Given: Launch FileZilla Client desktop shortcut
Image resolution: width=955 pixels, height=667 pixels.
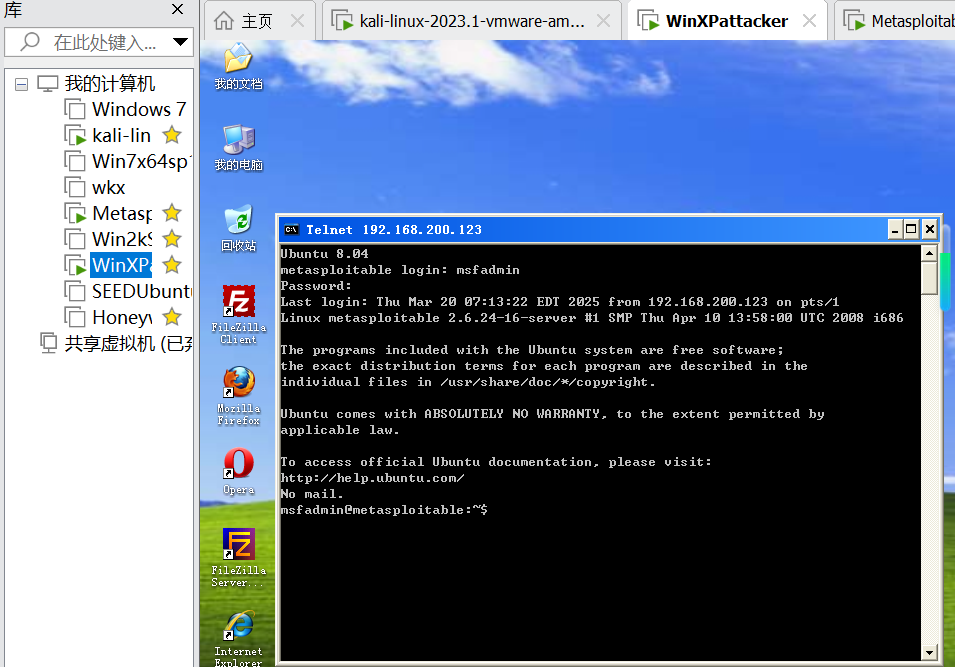Looking at the screenshot, I should tap(238, 314).
